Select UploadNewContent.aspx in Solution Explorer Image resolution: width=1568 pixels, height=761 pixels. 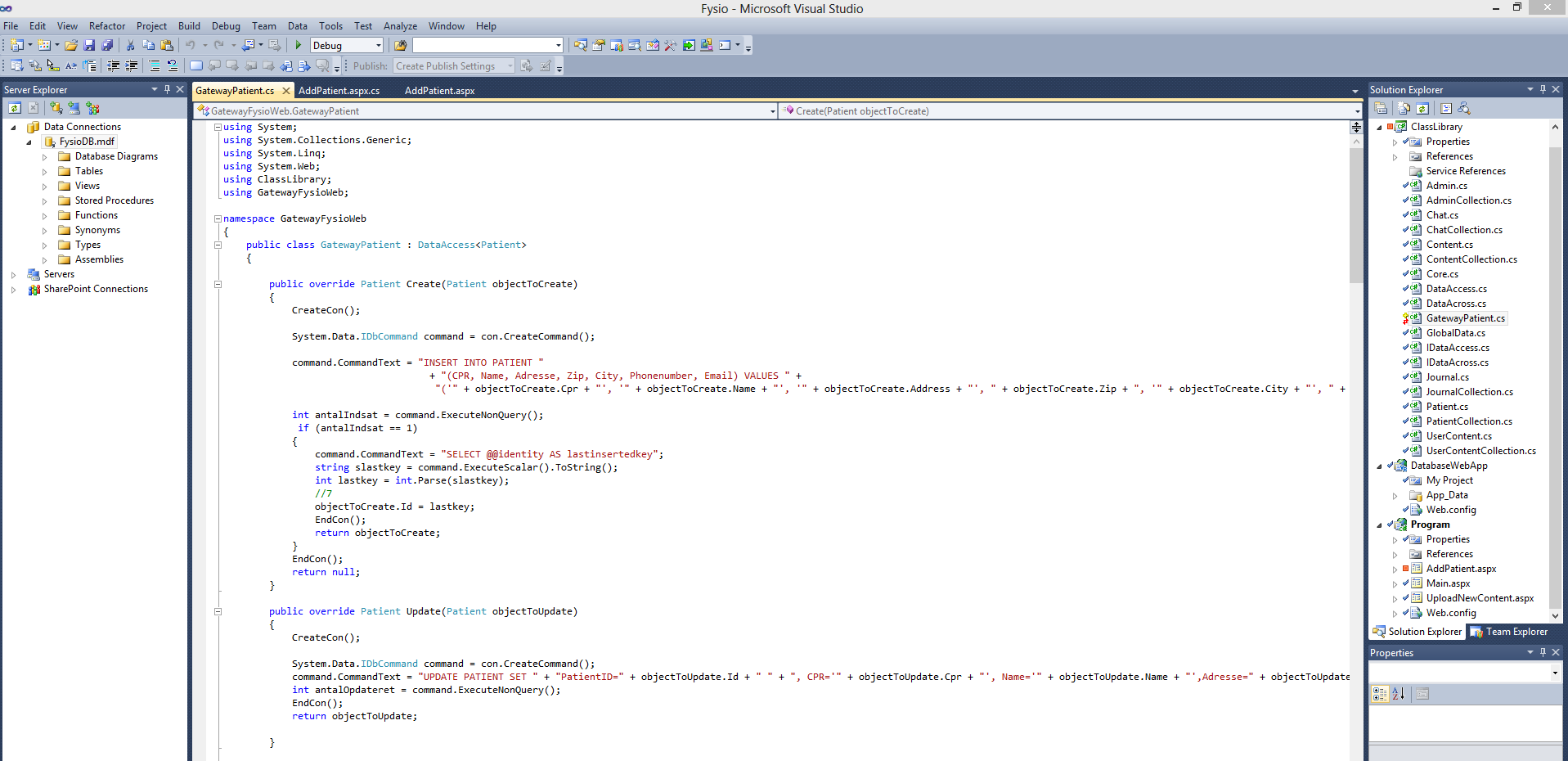point(1480,598)
